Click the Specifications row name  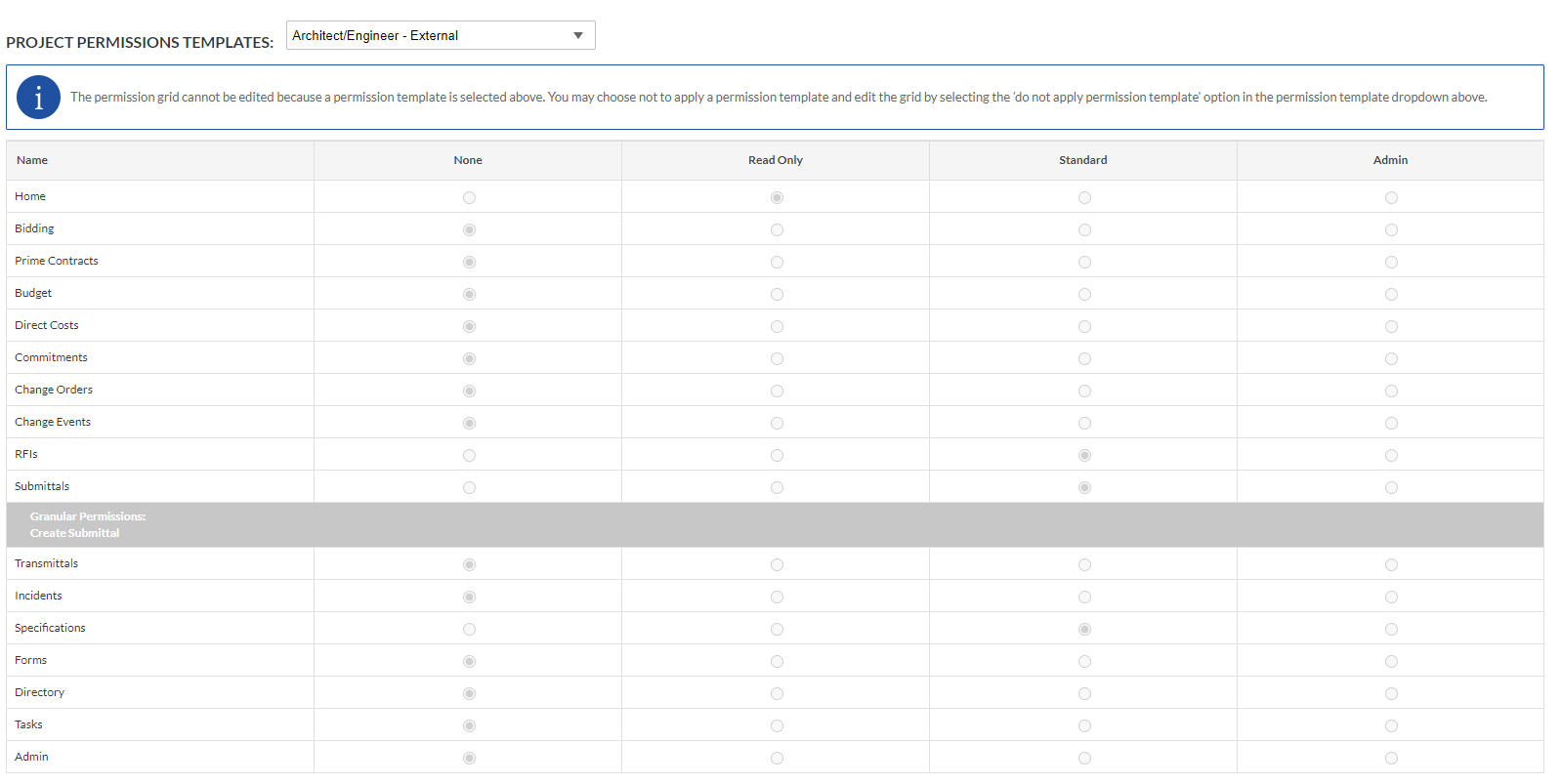point(50,628)
